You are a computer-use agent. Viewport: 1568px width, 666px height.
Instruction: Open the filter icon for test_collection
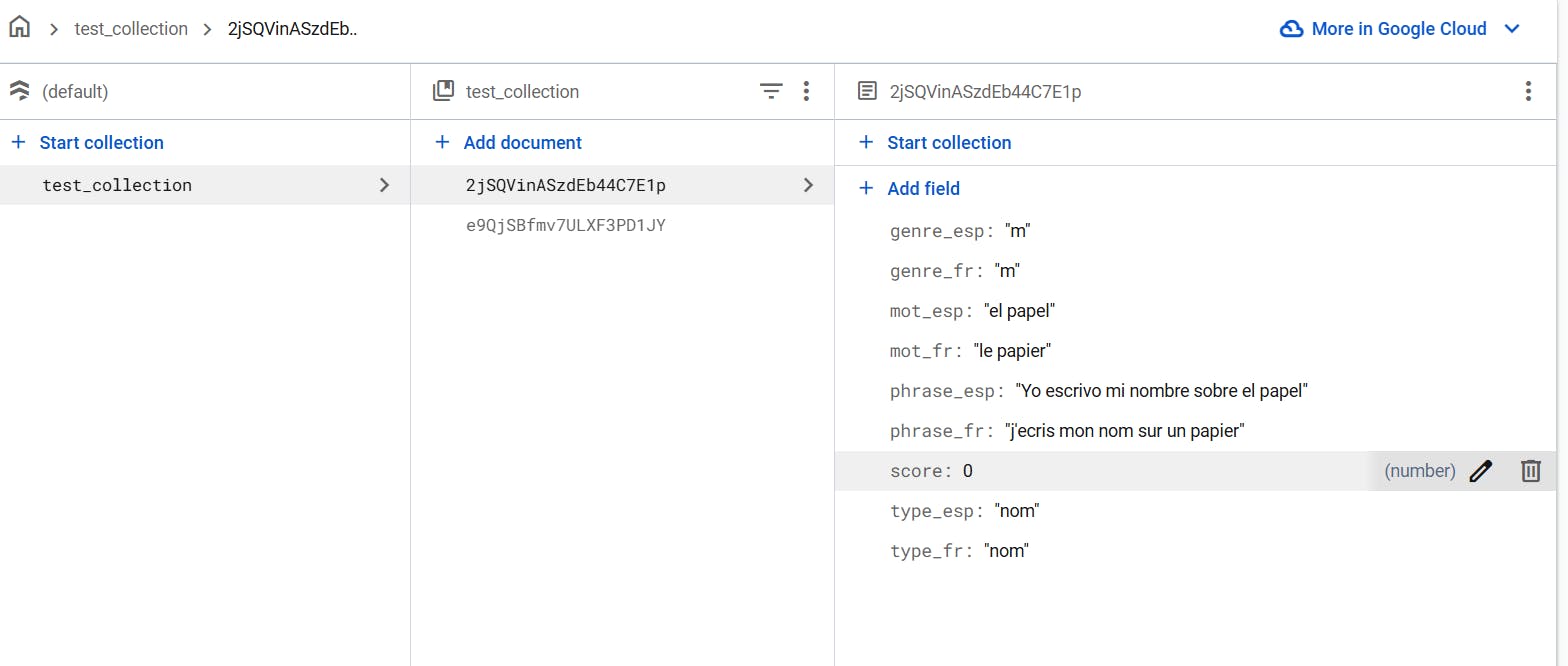(x=771, y=92)
